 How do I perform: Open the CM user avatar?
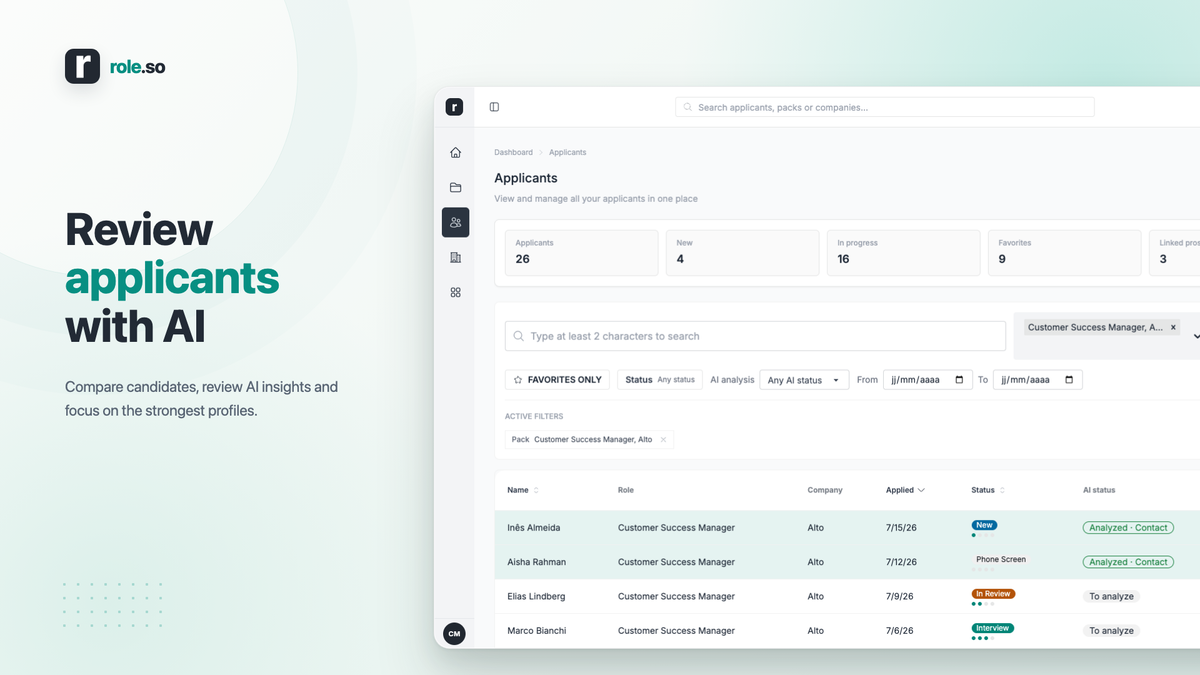454,633
